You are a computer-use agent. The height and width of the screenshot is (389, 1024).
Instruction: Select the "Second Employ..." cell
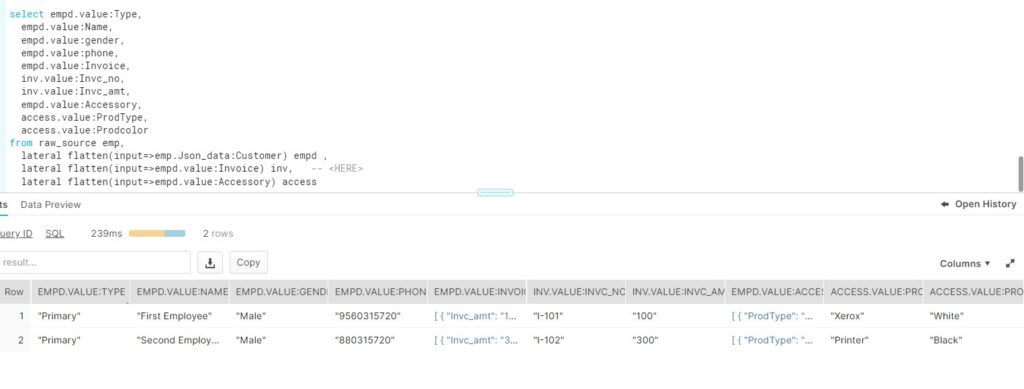pos(180,340)
